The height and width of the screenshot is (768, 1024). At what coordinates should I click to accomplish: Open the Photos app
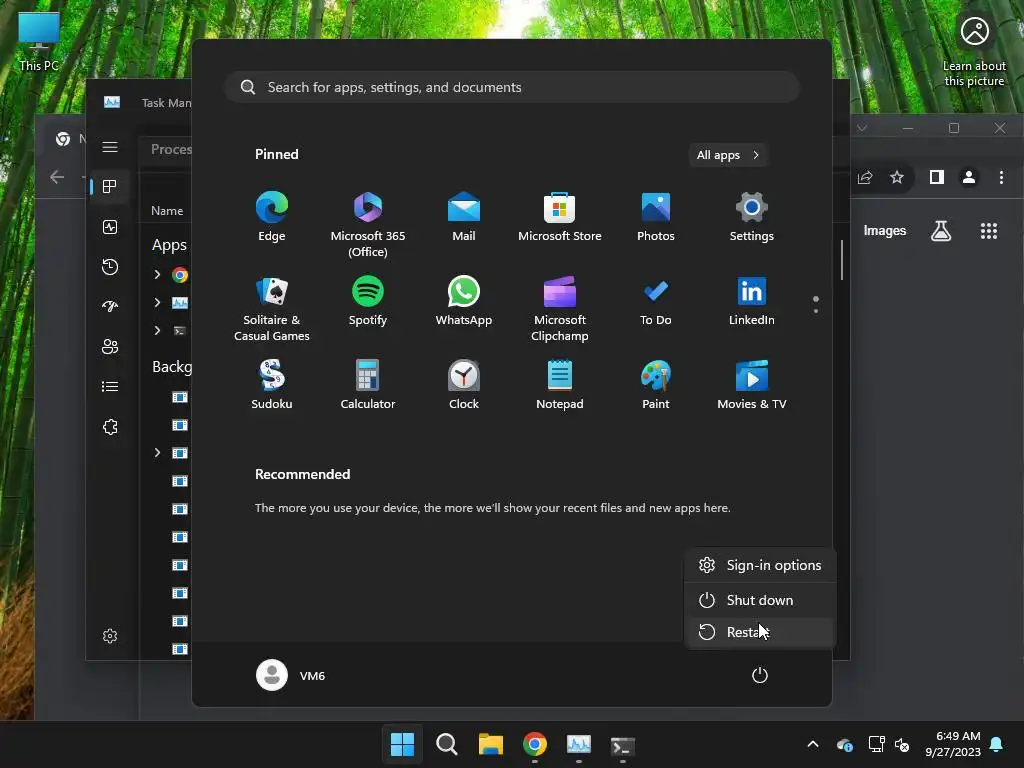pyautogui.click(x=656, y=217)
